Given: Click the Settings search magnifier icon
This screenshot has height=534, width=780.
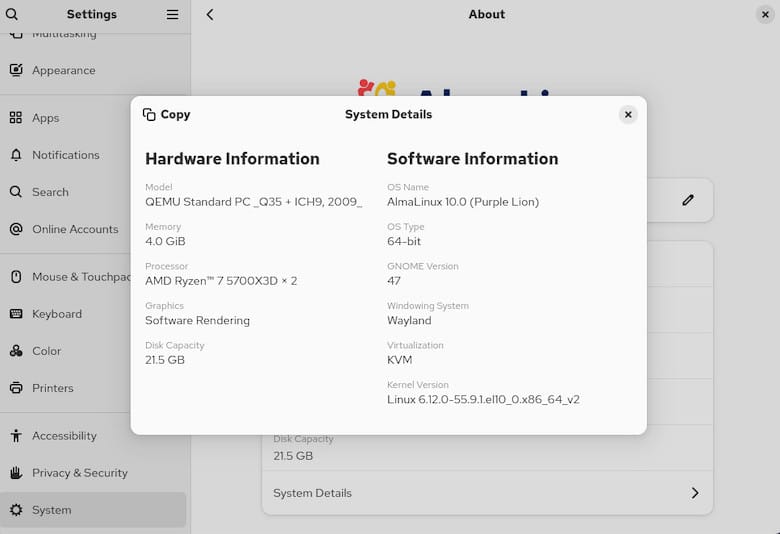Looking at the screenshot, I should (12, 14).
